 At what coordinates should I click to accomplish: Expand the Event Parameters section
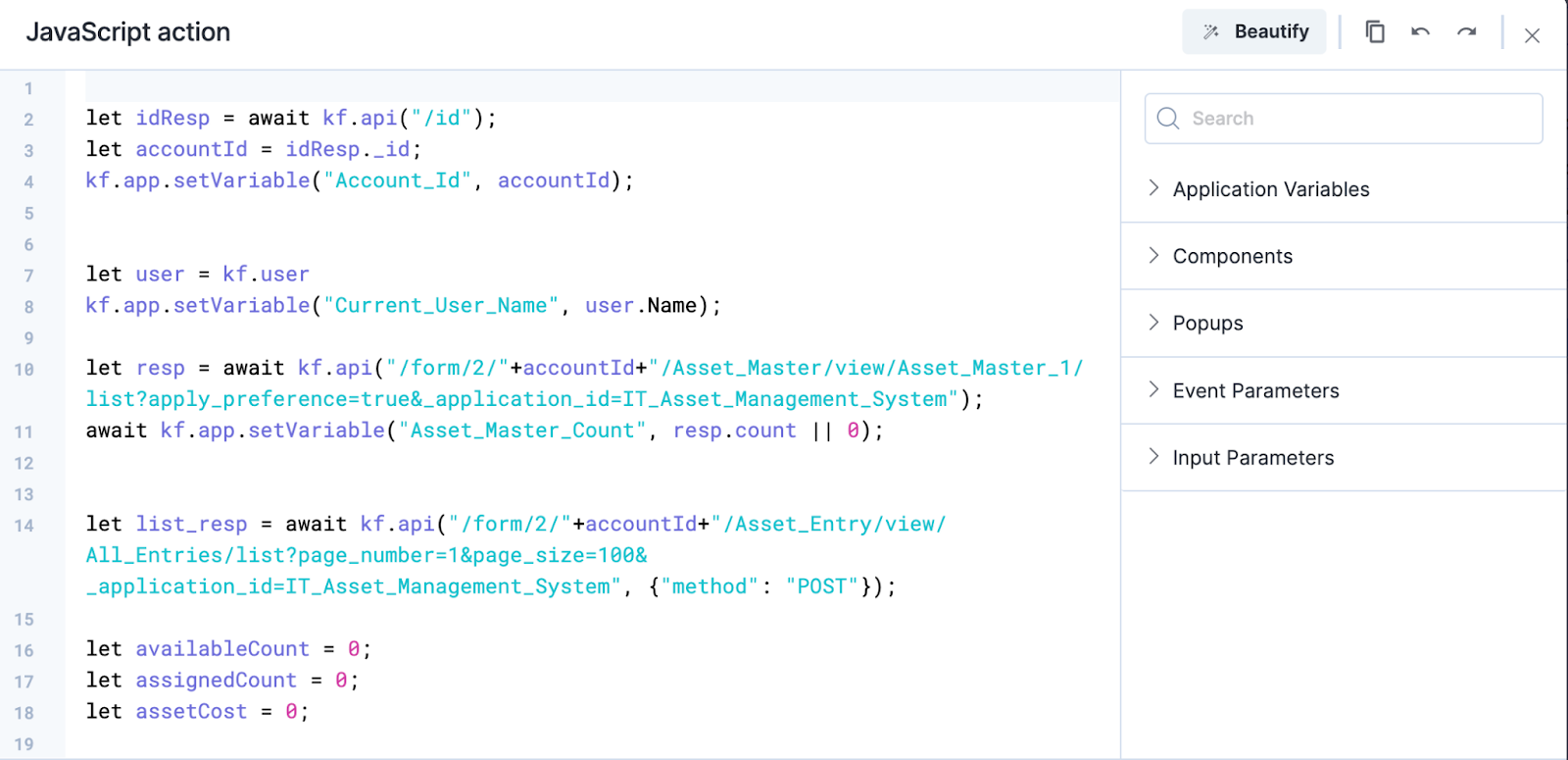tap(1344, 390)
